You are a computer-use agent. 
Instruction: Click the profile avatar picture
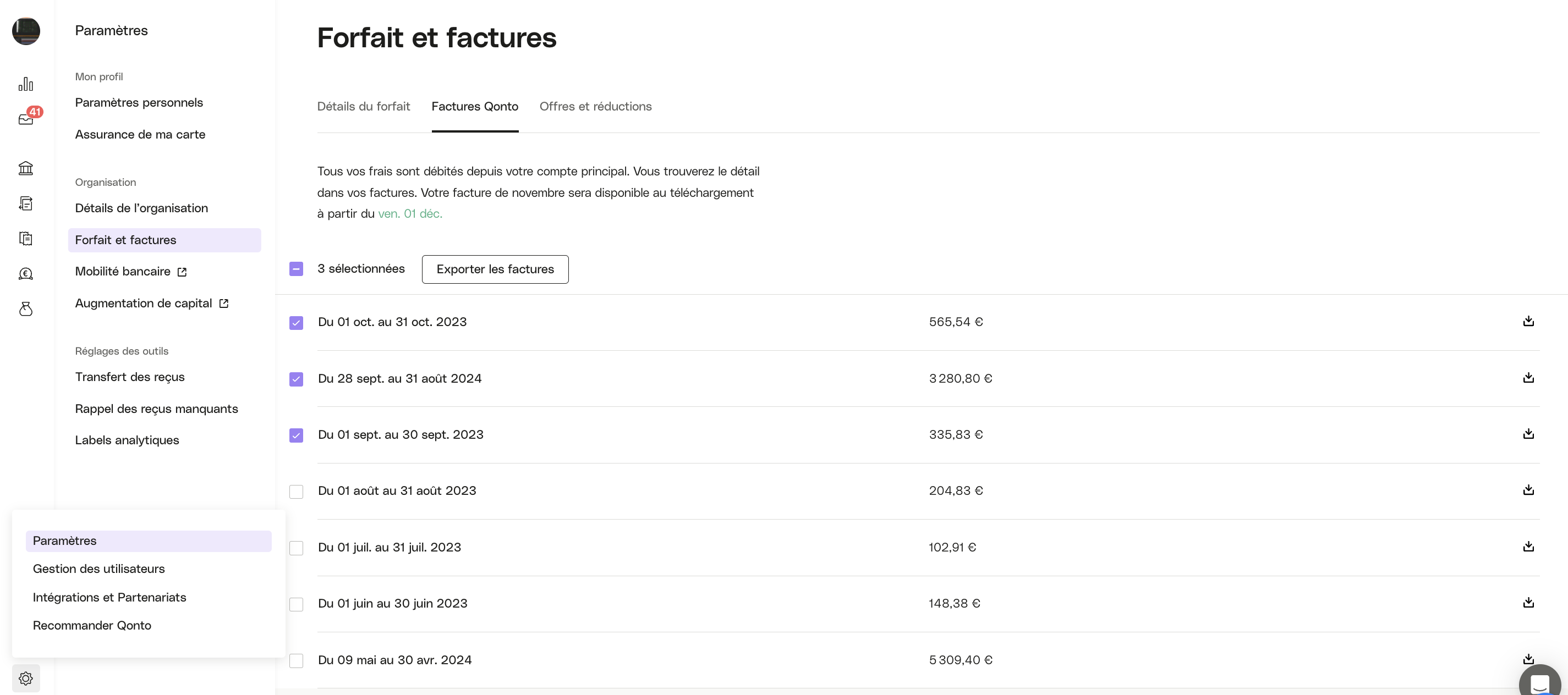coord(26,31)
